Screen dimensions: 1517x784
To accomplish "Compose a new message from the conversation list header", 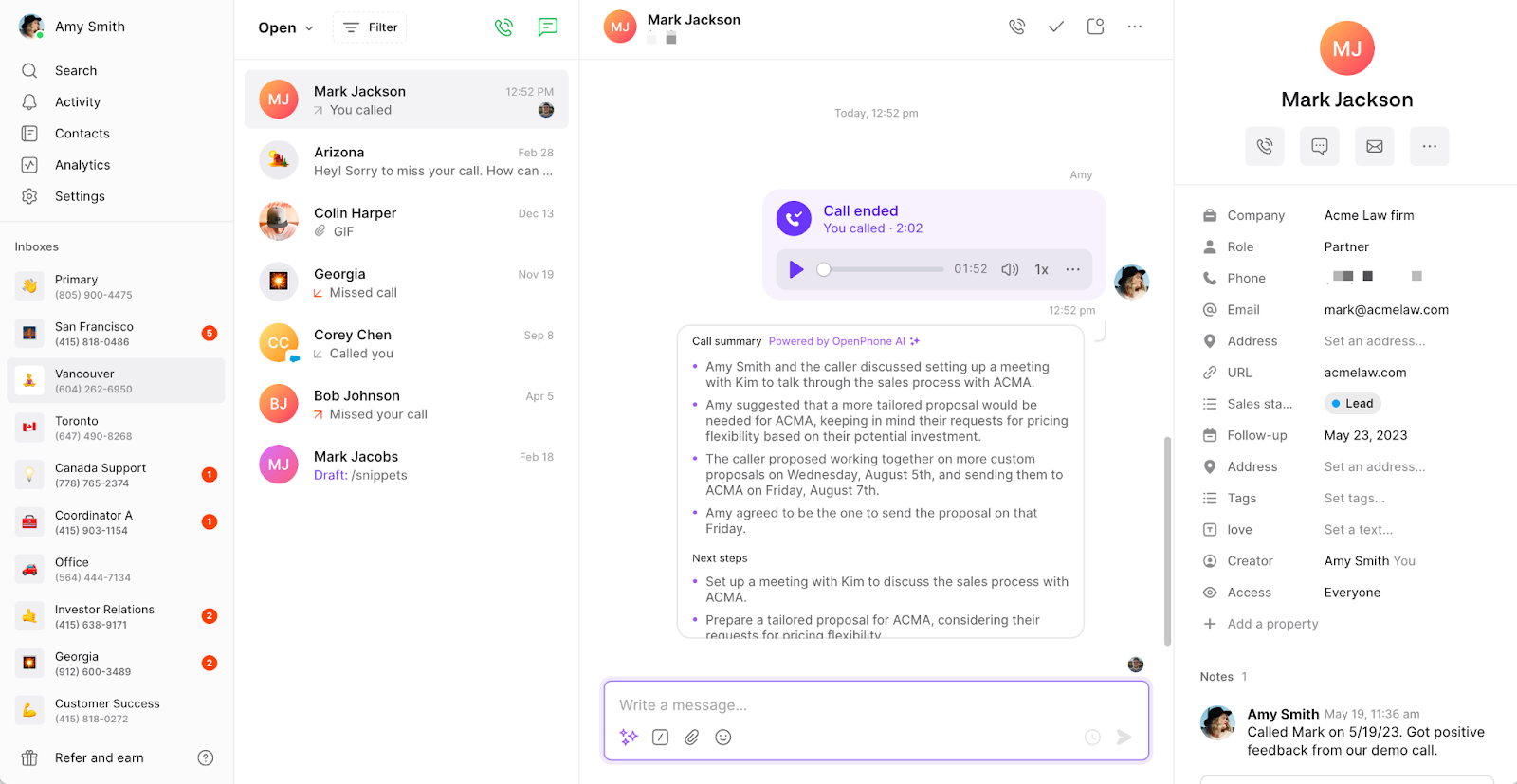I will click(x=547, y=27).
